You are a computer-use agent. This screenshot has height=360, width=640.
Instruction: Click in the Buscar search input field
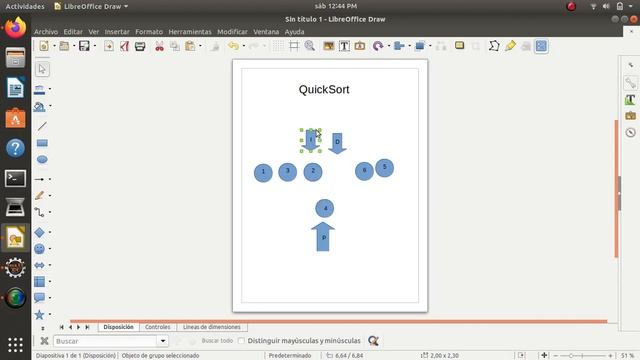coord(105,341)
